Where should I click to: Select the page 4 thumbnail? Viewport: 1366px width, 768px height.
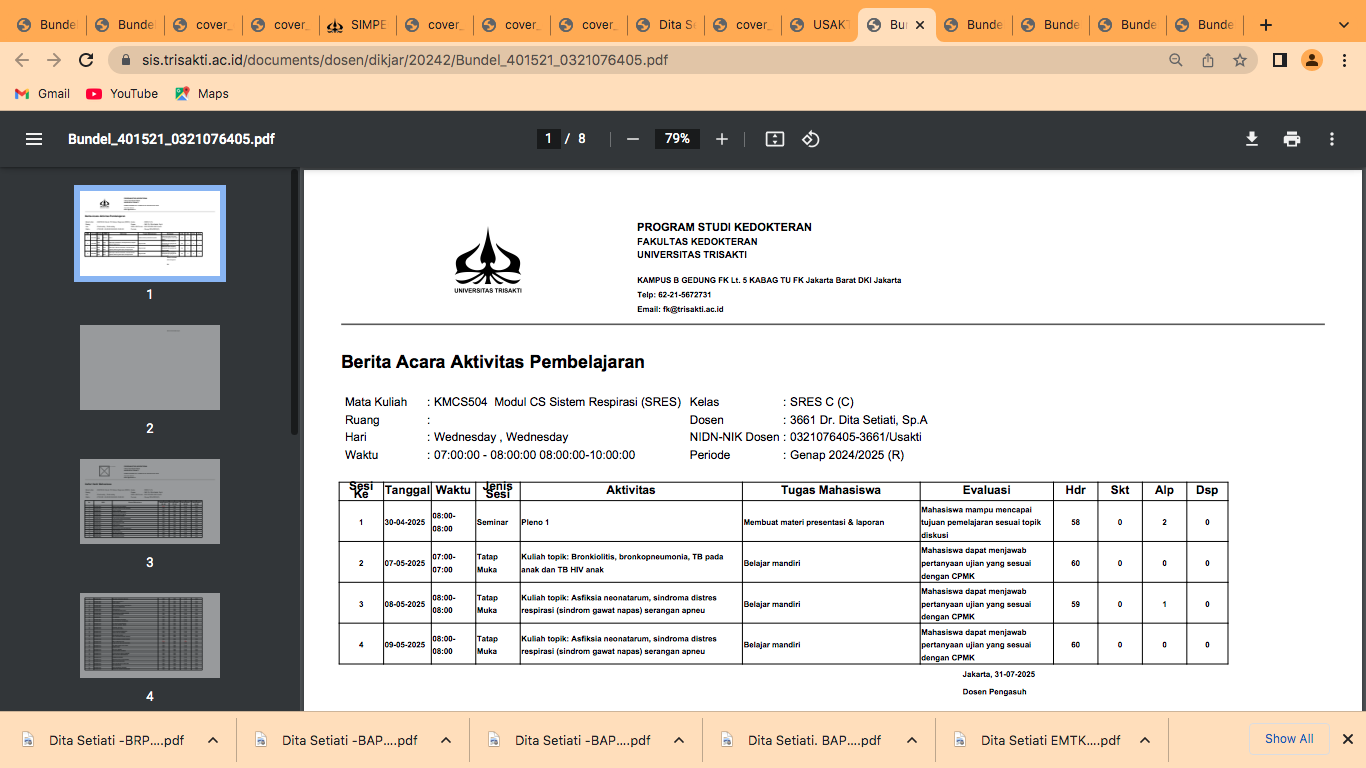[x=150, y=635]
